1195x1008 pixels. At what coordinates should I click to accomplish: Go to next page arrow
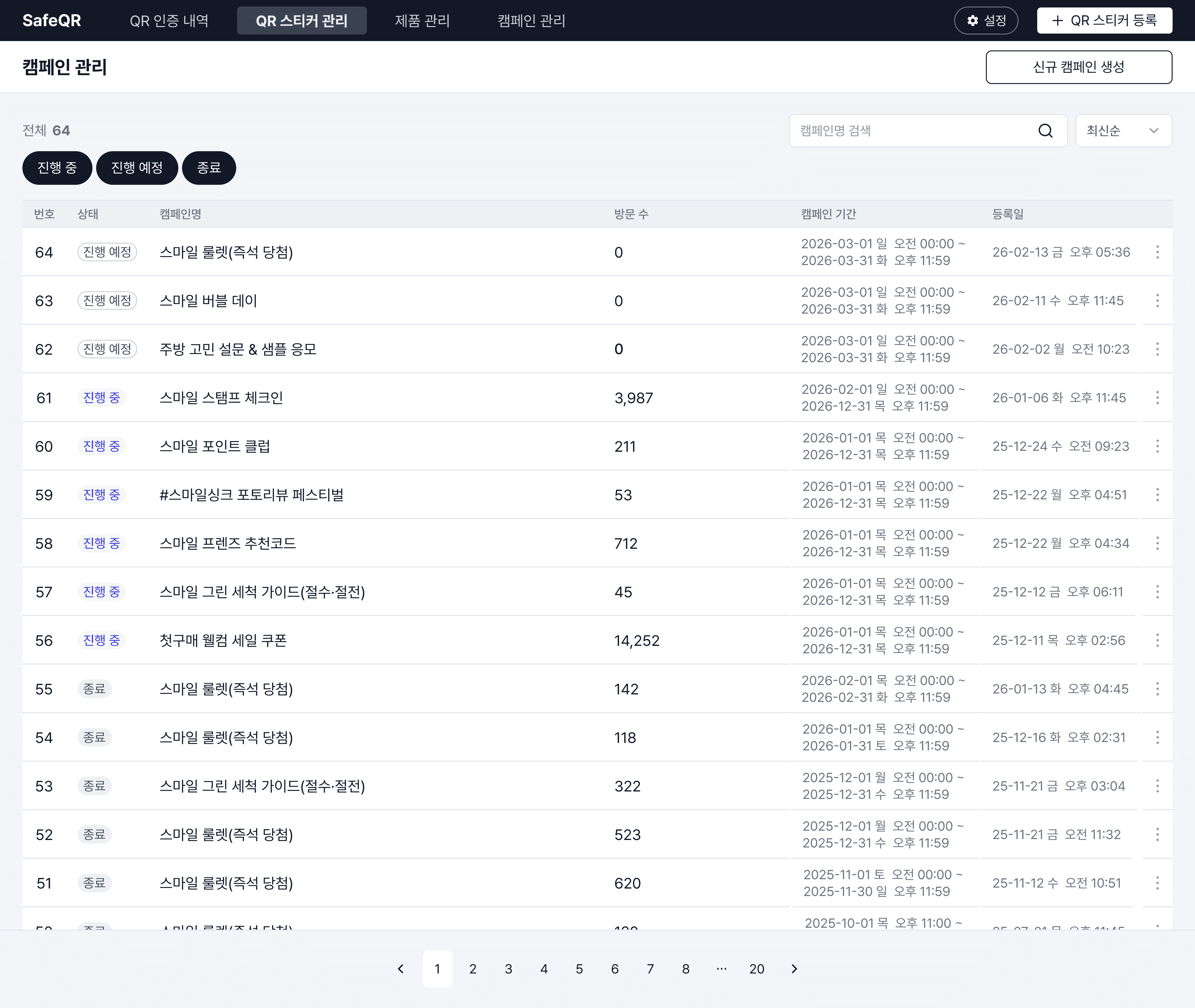[794, 968]
